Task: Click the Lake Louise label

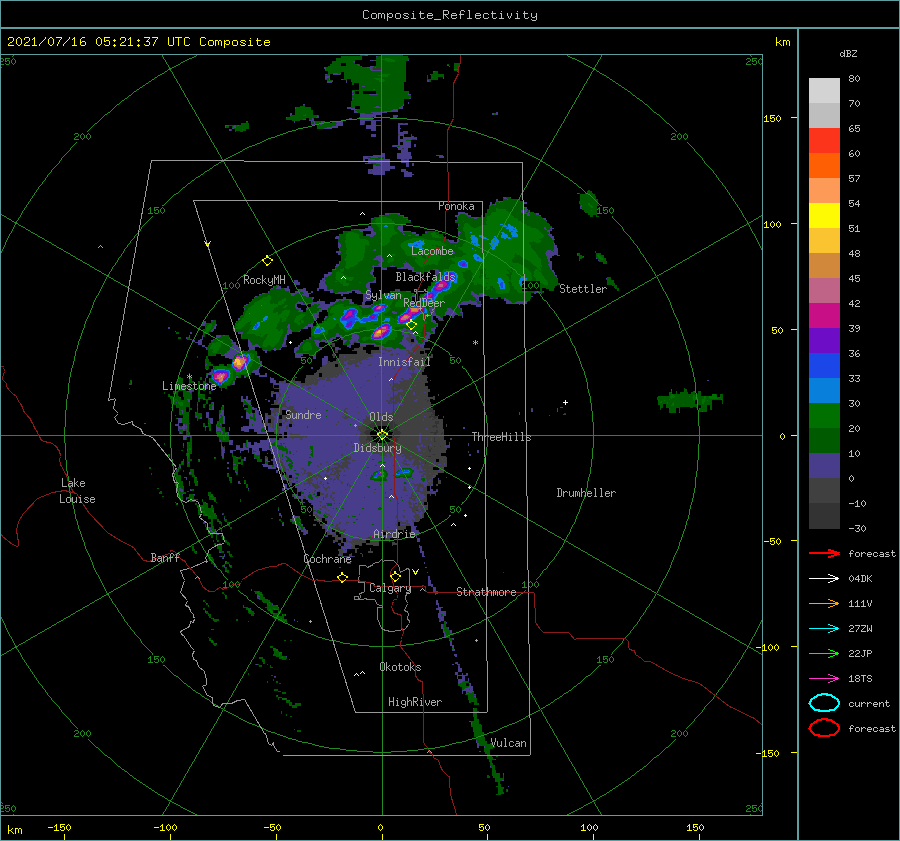Action: (77, 491)
